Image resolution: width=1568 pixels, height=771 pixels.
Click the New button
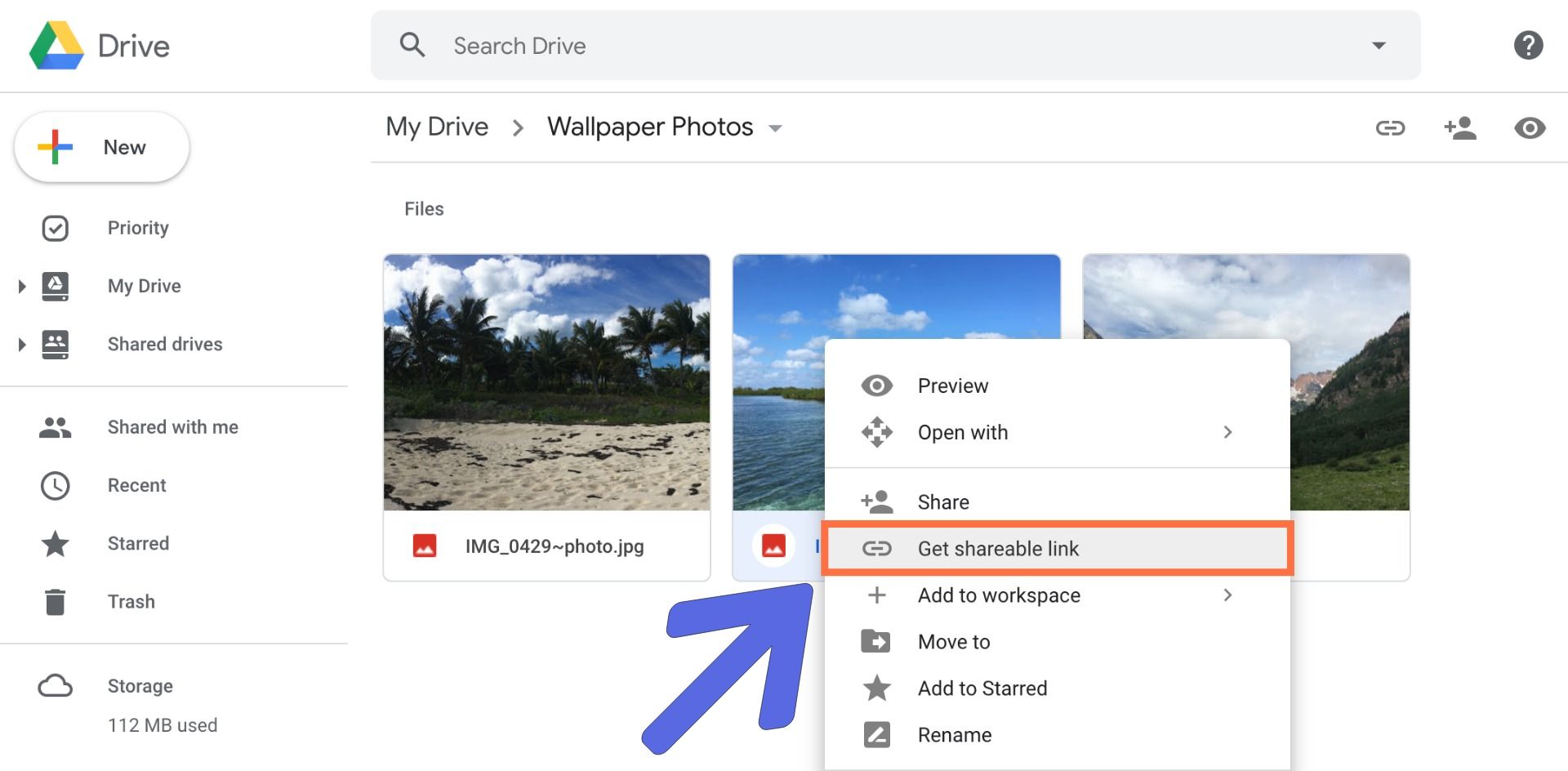(x=102, y=148)
